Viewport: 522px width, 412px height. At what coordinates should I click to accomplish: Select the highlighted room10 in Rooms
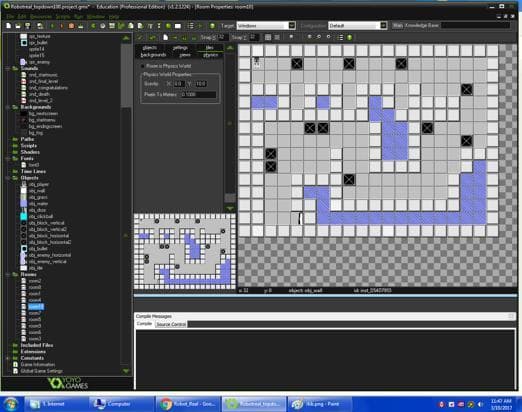(36, 306)
